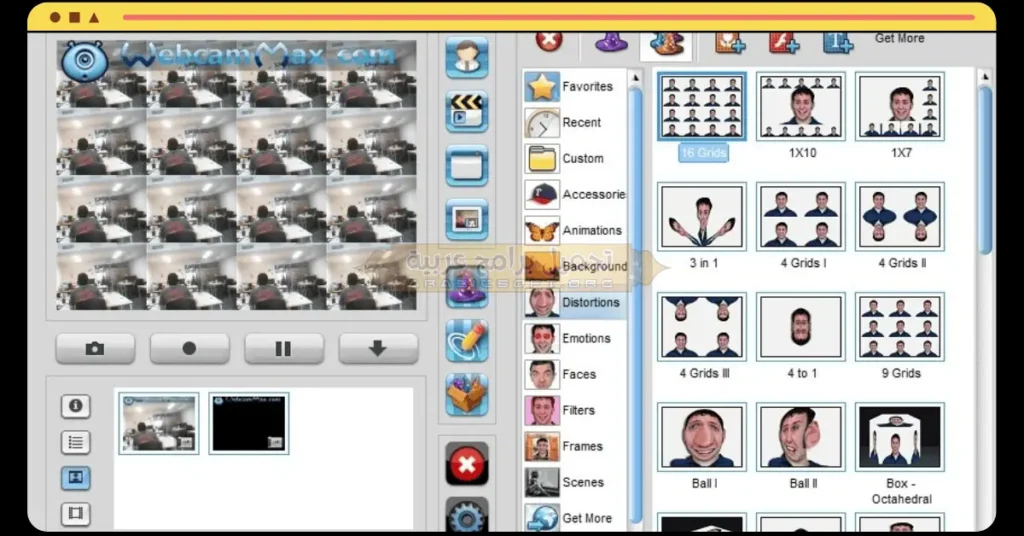Click the Get More link at top
Image resolution: width=1024 pixels, height=536 pixels.
click(899, 39)
